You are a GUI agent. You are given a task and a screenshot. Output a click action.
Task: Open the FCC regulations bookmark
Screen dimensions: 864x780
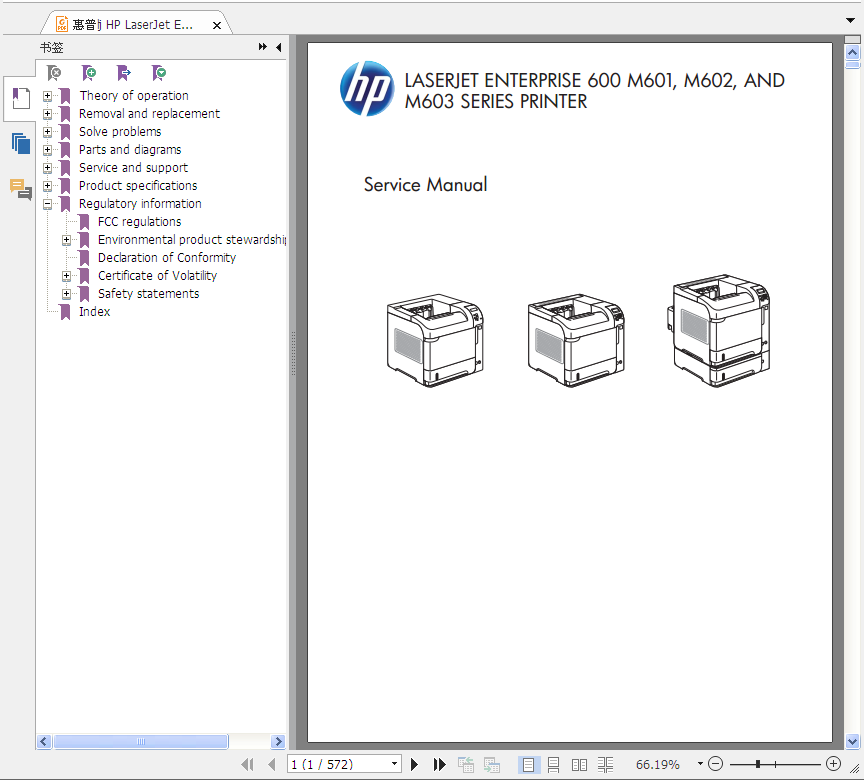coord(139,222)
